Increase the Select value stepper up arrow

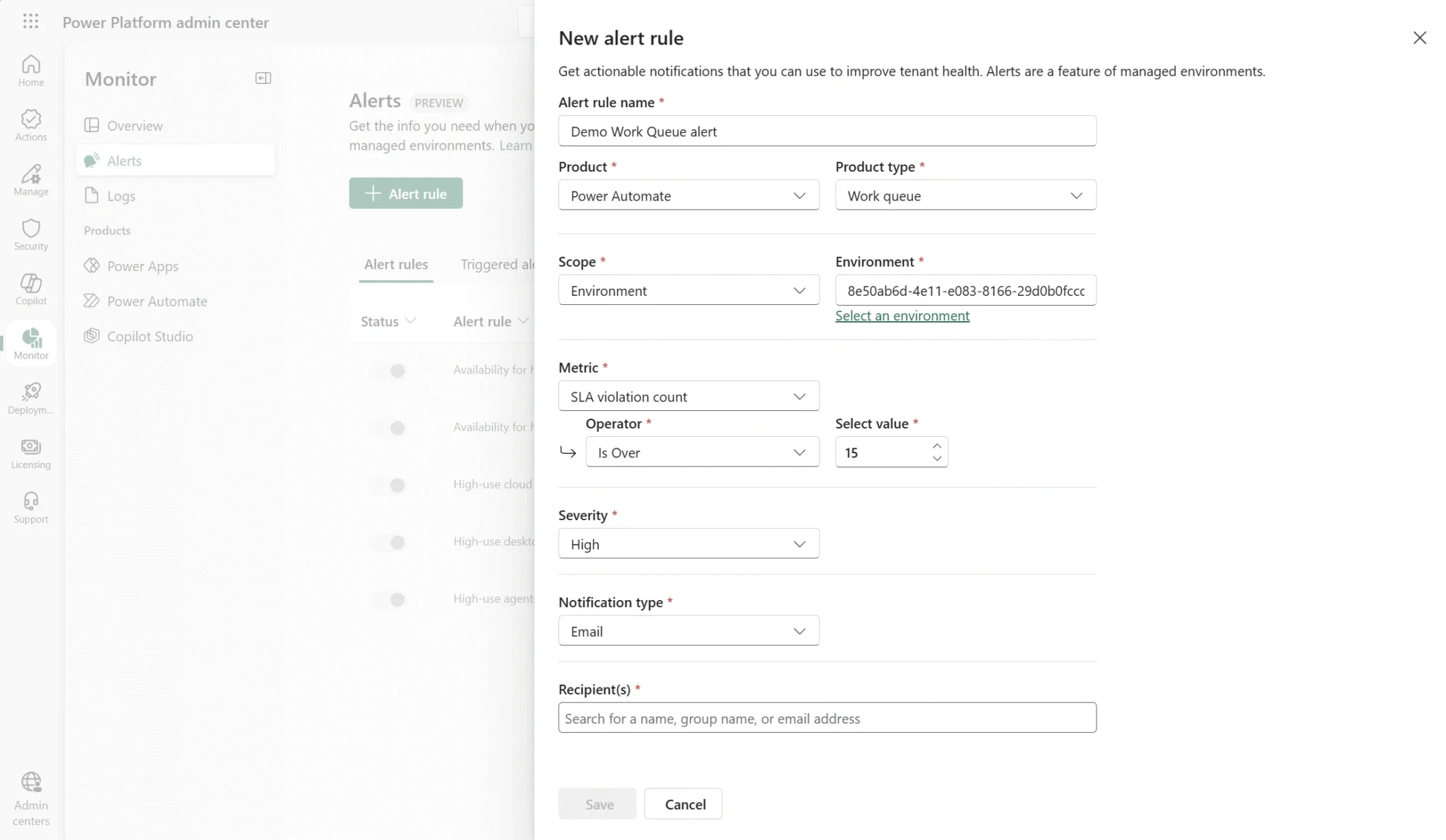pos(936,446)
